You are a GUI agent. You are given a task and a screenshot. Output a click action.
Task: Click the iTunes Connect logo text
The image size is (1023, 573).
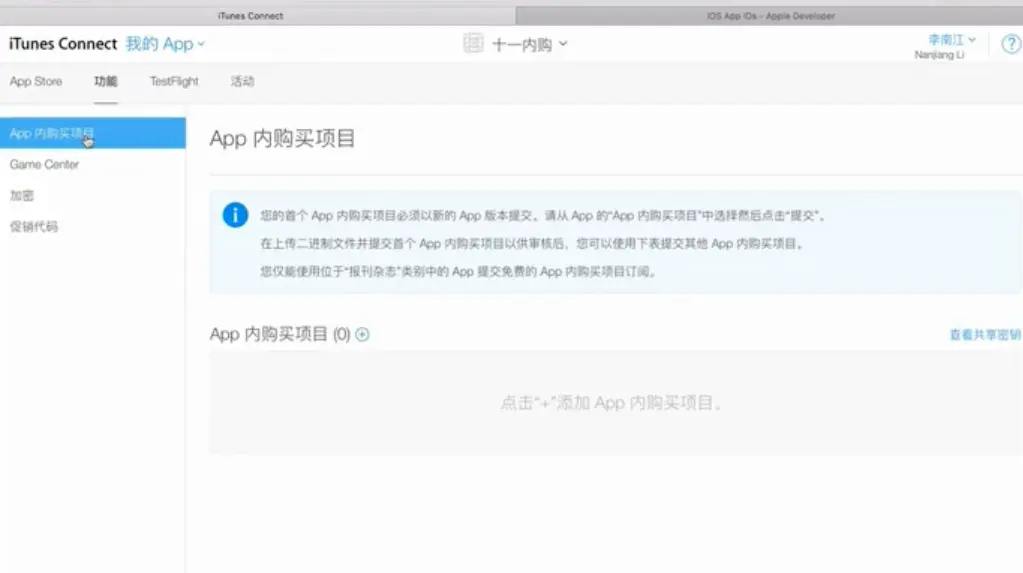click(x=63, y=44)
